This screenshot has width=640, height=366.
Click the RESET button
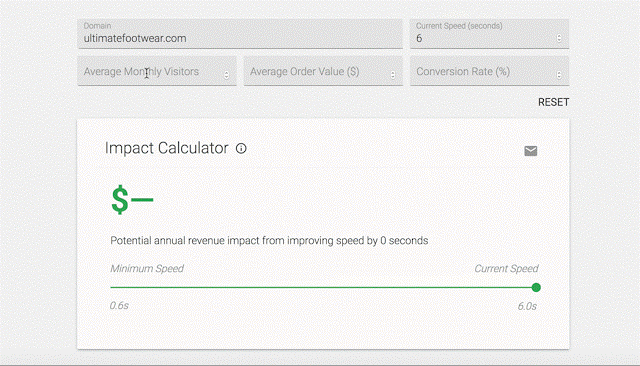553,102
